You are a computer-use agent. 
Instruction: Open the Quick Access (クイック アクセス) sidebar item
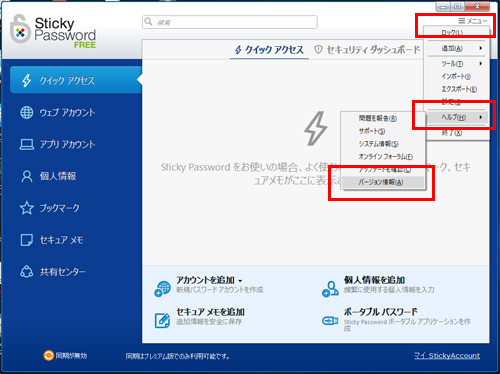point(76,80)
